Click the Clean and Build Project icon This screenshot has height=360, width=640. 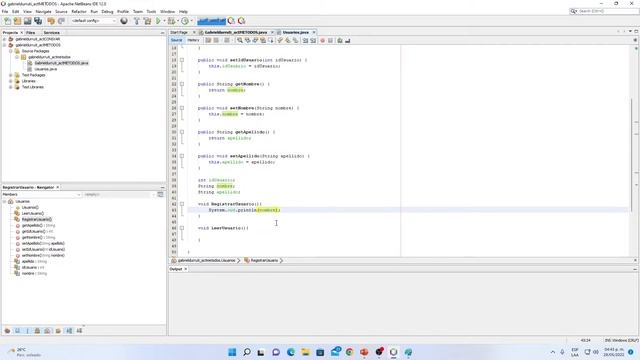pos(147,21)
